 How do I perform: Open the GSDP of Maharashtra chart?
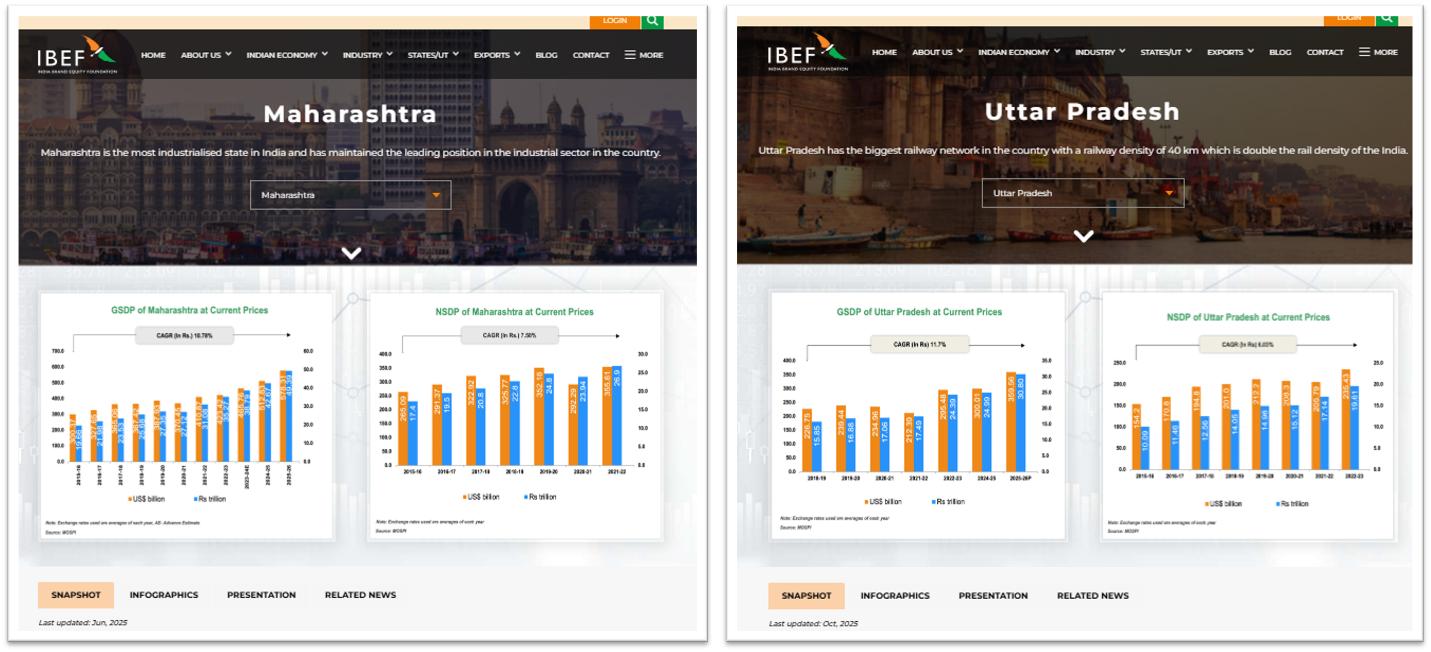pos(188,415)
